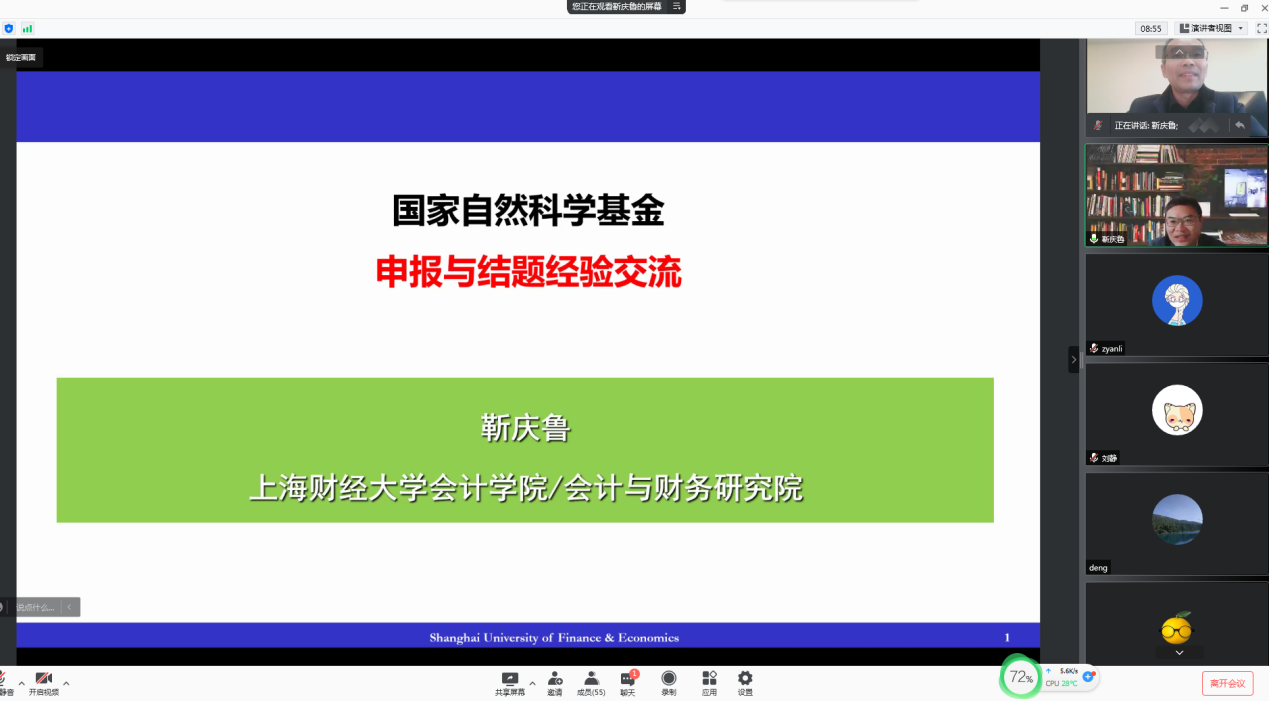This screenshot has height=701, width=1269.
Task: Mute zyanli's microphone icon
Action: coord(1093,348)
